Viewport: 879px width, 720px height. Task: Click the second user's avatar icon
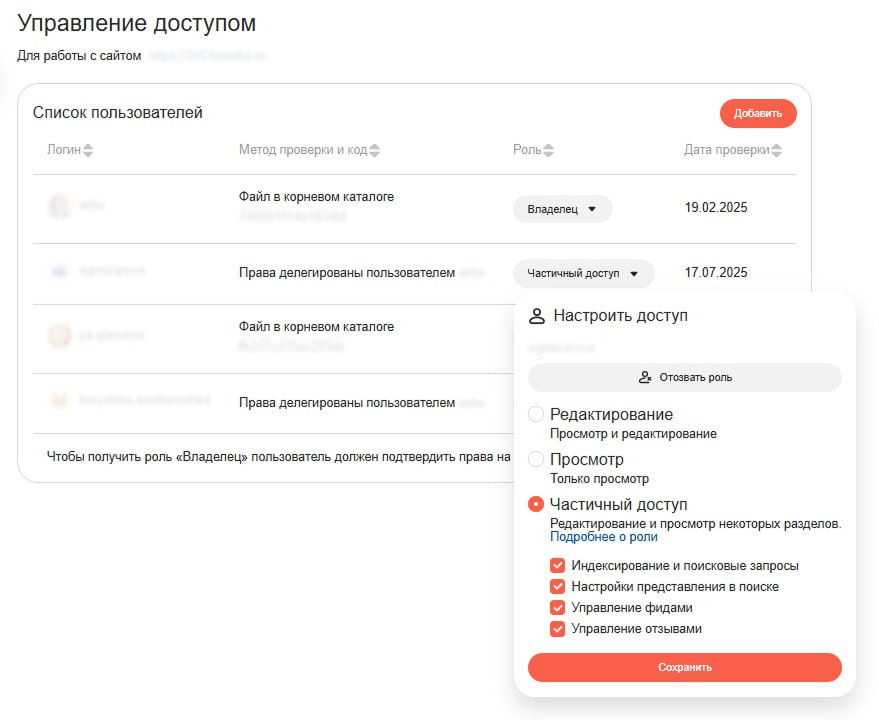pyautogui.click(x=59, y=271)
